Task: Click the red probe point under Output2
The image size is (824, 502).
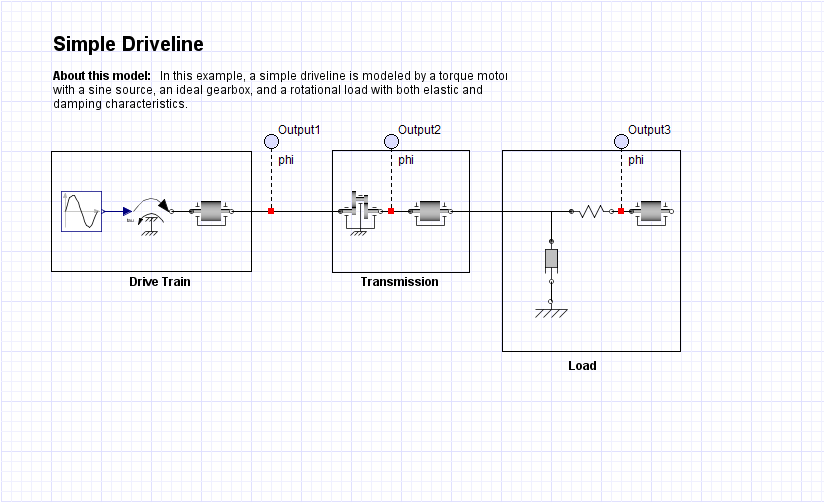Action: [391, 211]
